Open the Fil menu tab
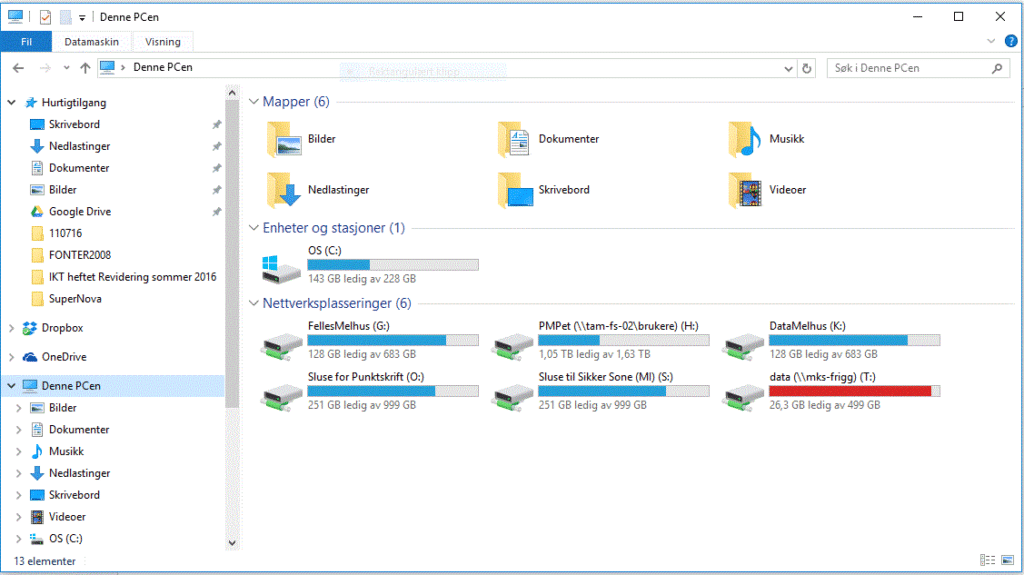1024x575 pixels. tap(27, 42)
